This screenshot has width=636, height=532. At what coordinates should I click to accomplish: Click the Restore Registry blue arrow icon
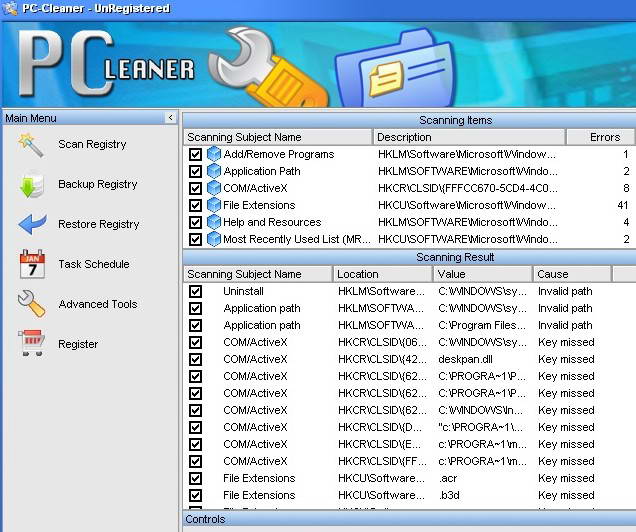tap(32, 224)
